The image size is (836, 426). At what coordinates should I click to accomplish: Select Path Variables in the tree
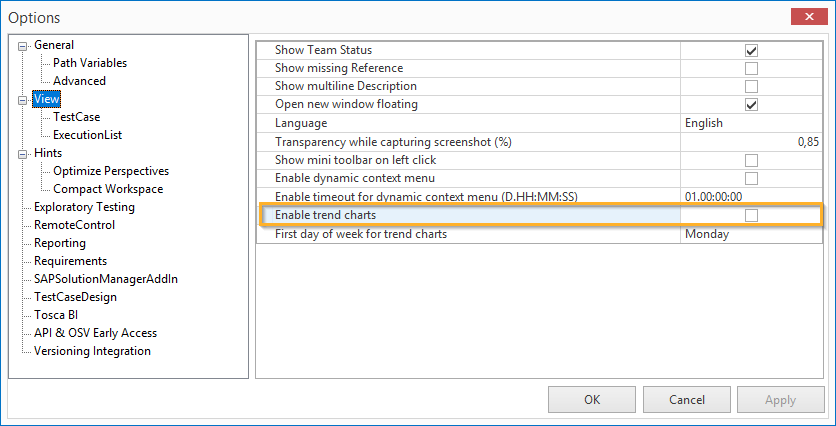[x=90, y=63]
